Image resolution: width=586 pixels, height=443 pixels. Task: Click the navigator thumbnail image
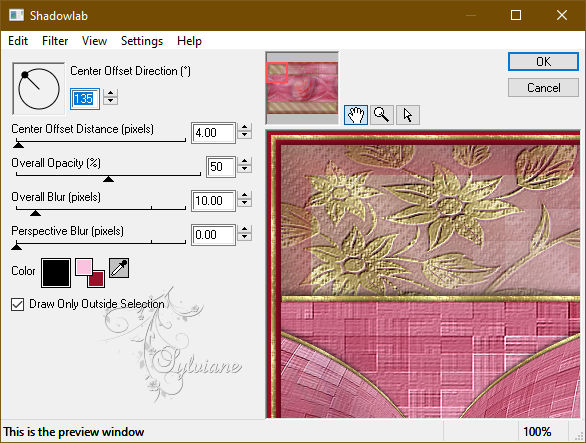point(302,88)
